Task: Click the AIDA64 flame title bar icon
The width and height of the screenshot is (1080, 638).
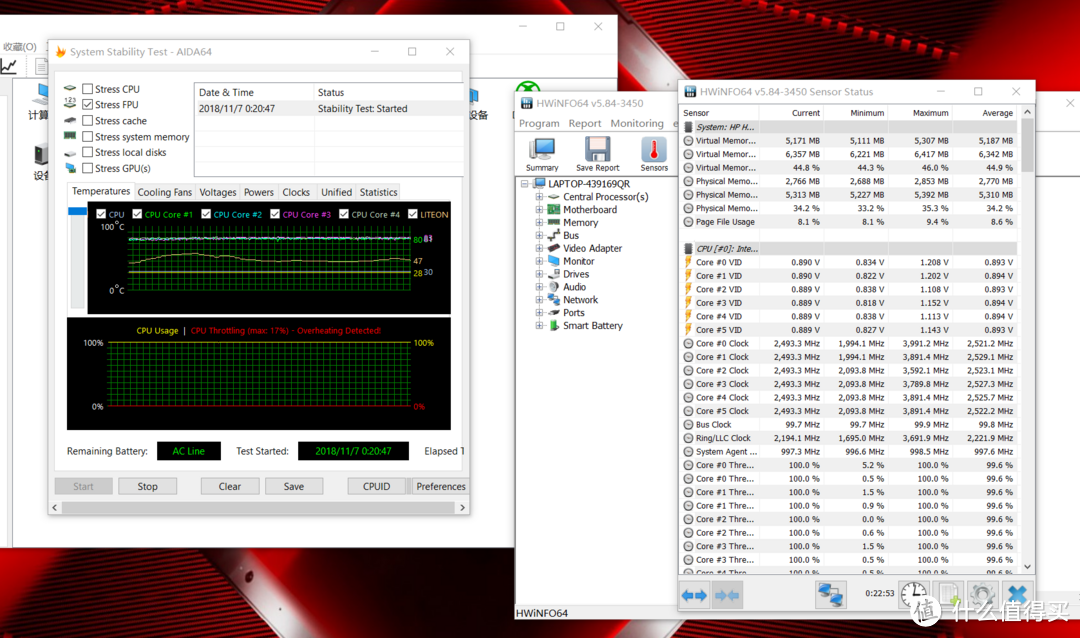Action: click(x=61, y=52)
